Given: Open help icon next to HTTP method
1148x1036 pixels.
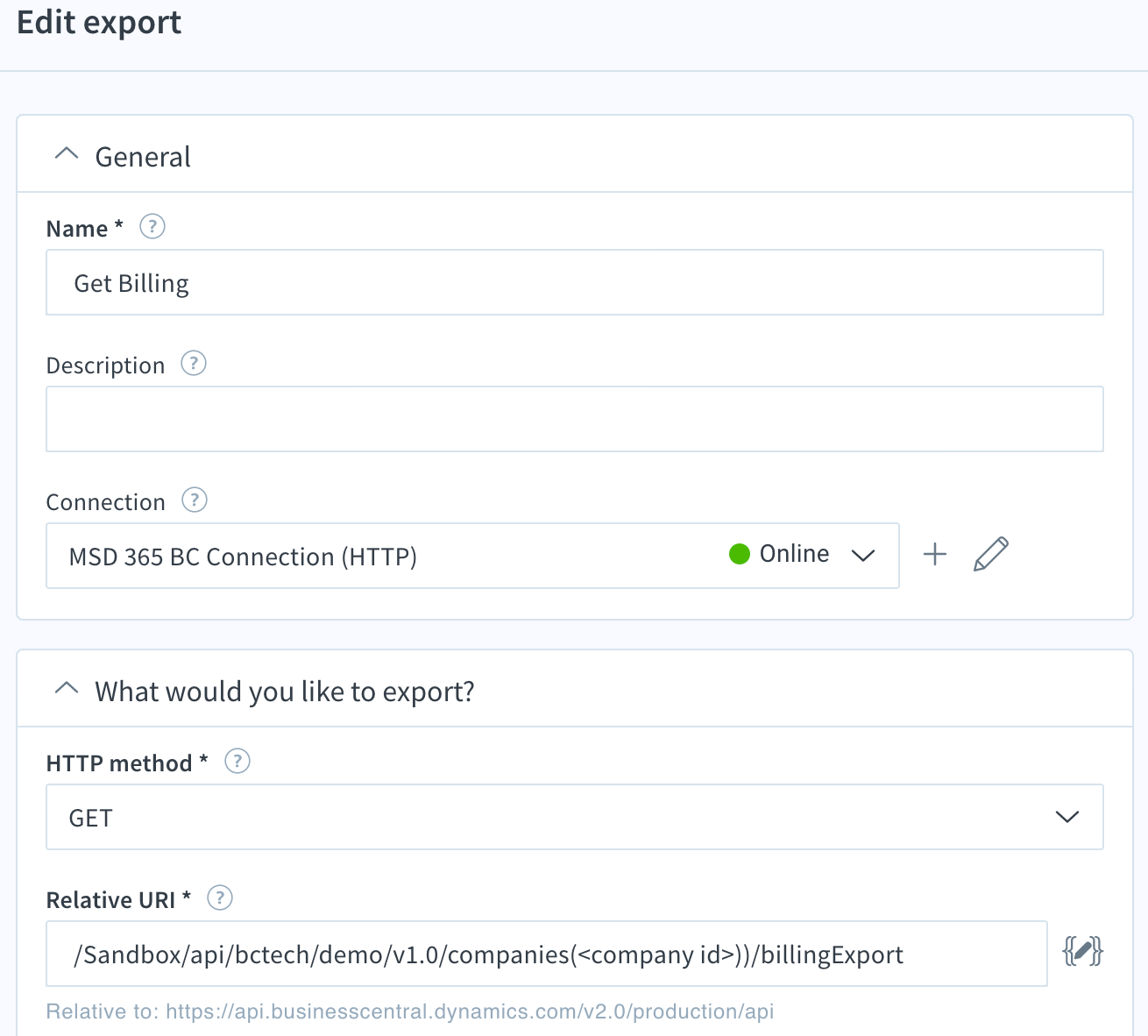Looking at the screenshot, I should [237, 761].
